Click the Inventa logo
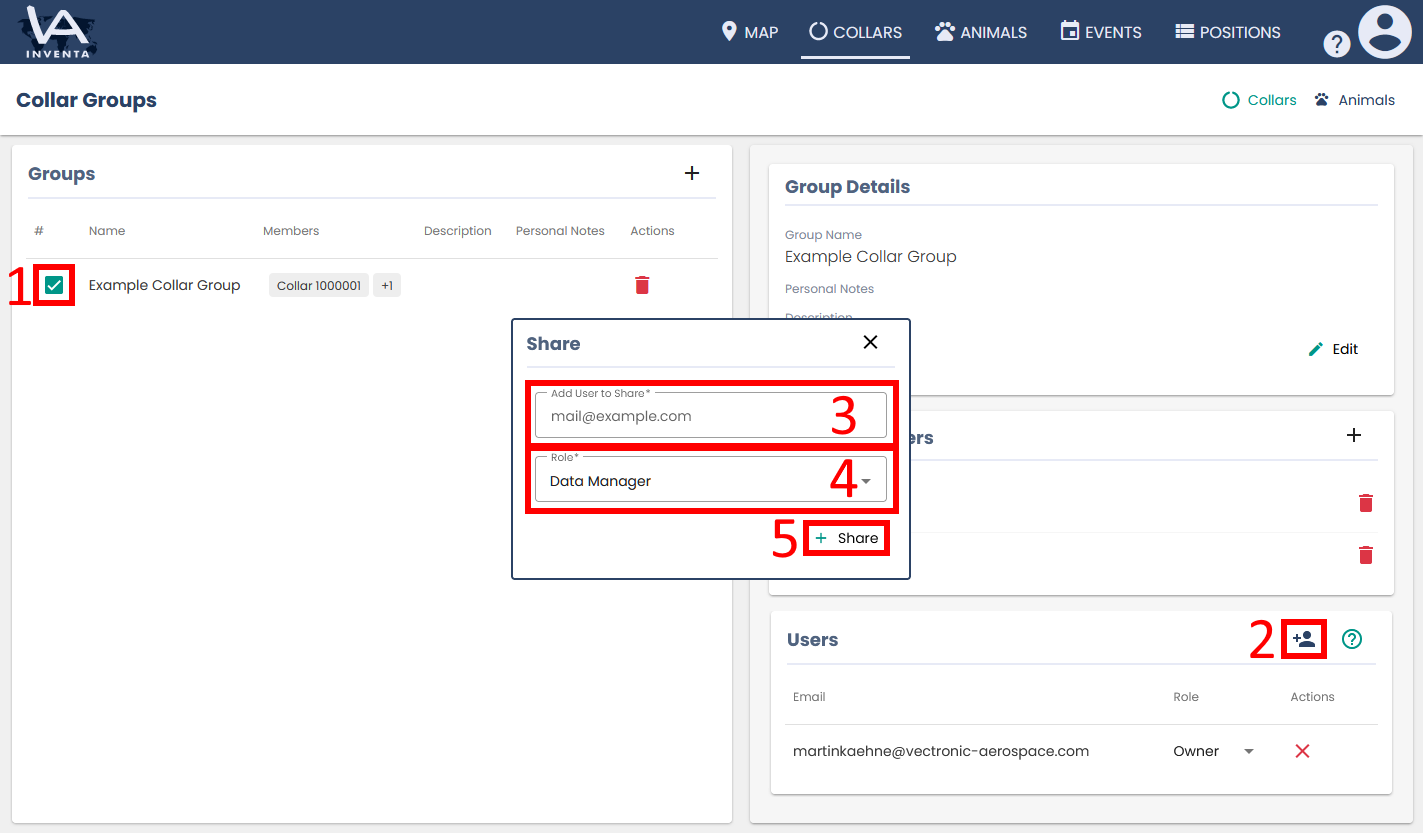The image size is (1423, 833). click(58, 32)
